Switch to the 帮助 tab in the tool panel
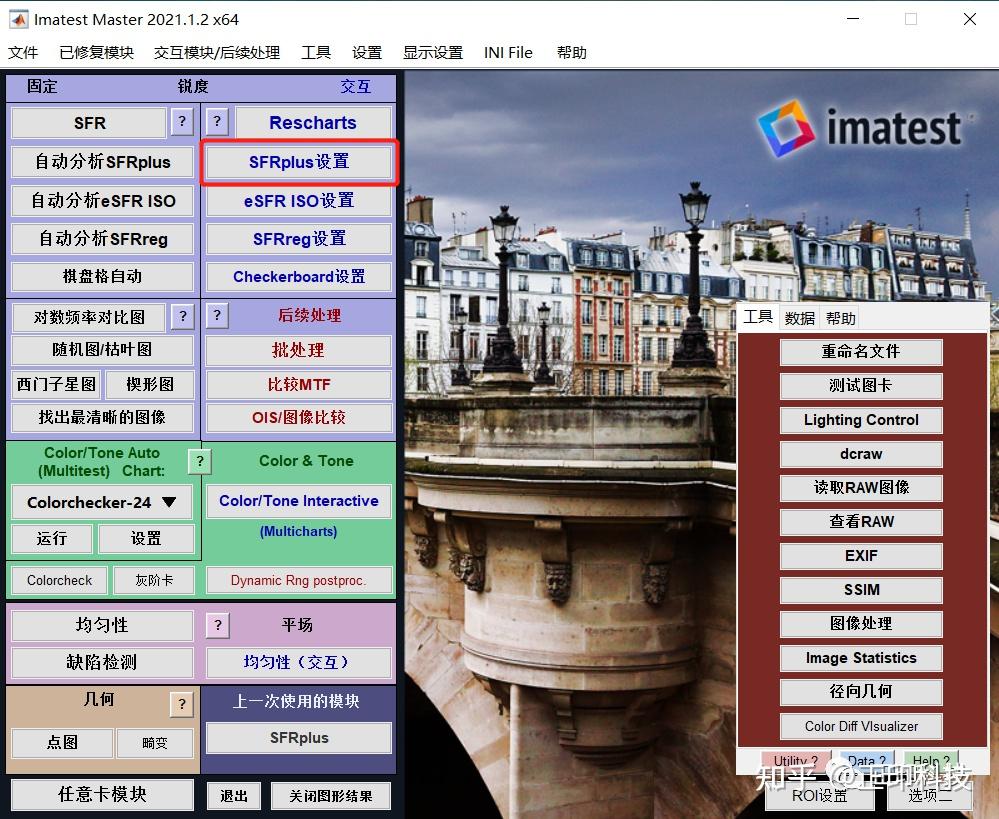 [x=840, y=318]
